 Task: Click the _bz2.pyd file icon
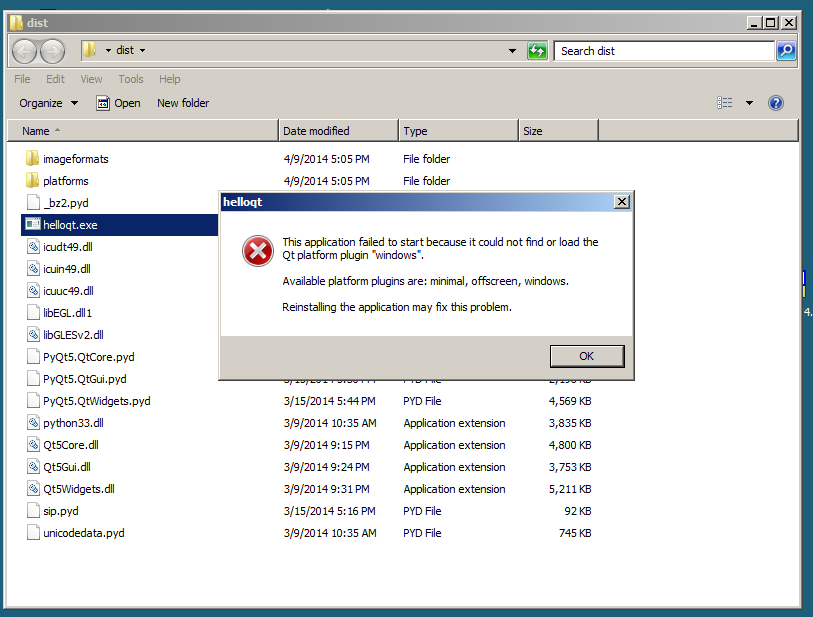pyautogui.click(x=33, y=202)
